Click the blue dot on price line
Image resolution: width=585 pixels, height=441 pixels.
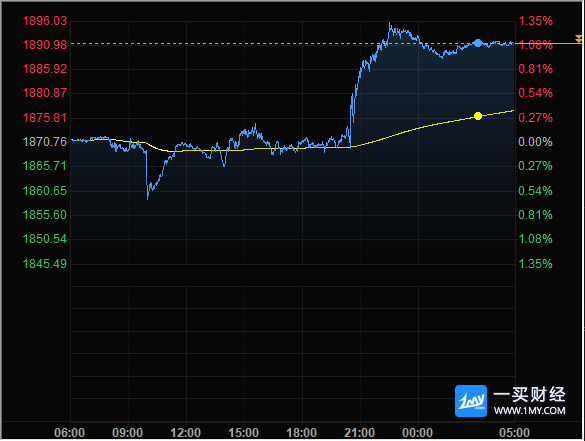(x=478, y=43)
